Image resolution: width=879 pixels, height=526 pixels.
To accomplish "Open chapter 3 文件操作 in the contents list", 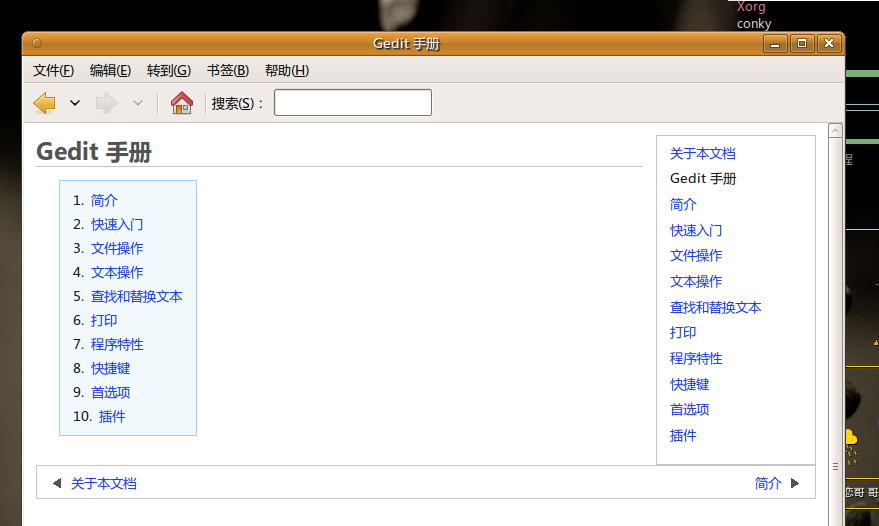I will point(117,248).
